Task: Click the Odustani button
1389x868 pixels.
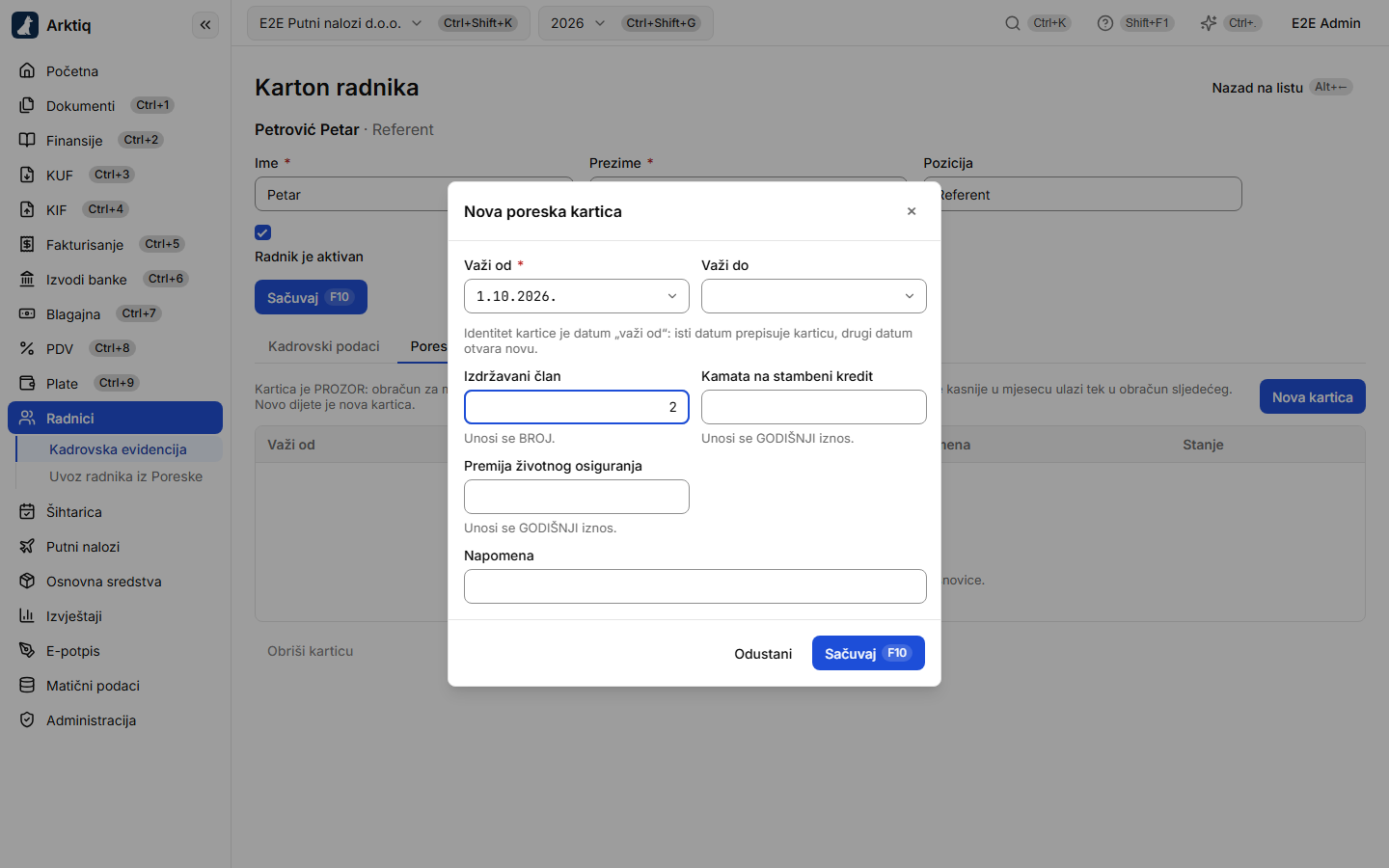Action: (x=763, y=653)
